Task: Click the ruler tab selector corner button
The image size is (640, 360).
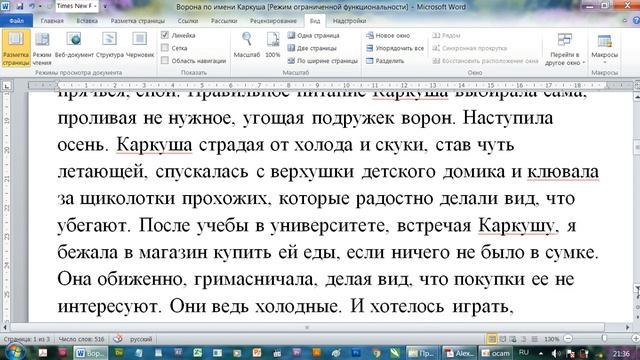Action: [7, 86]
